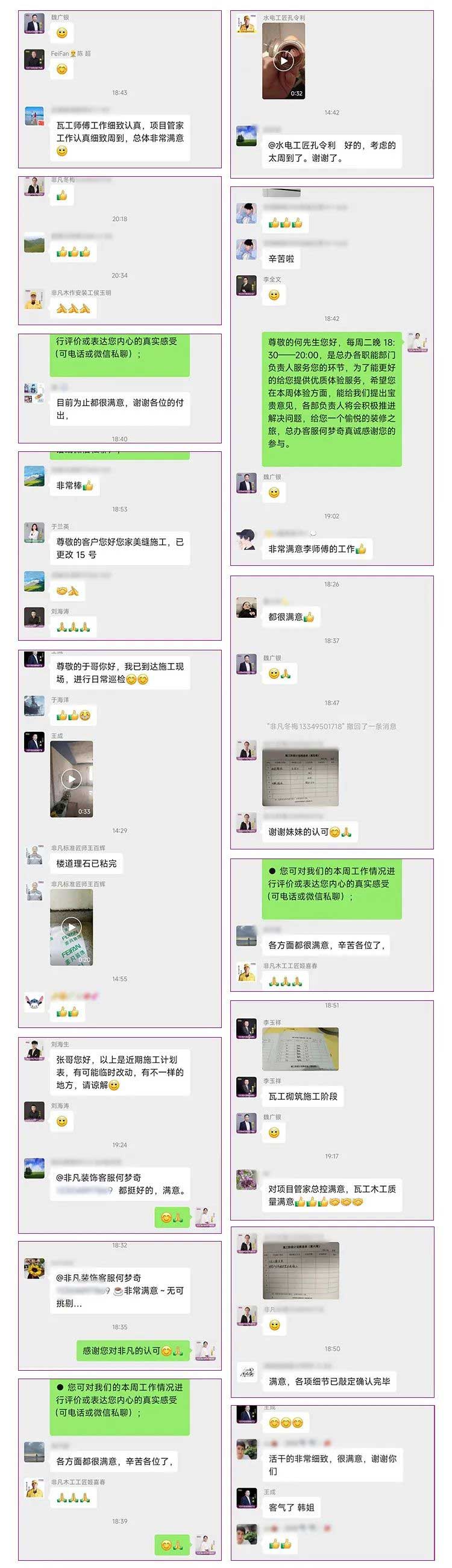
Task: Open the form photo below the 撤回 notice
Action: (301, 776)
